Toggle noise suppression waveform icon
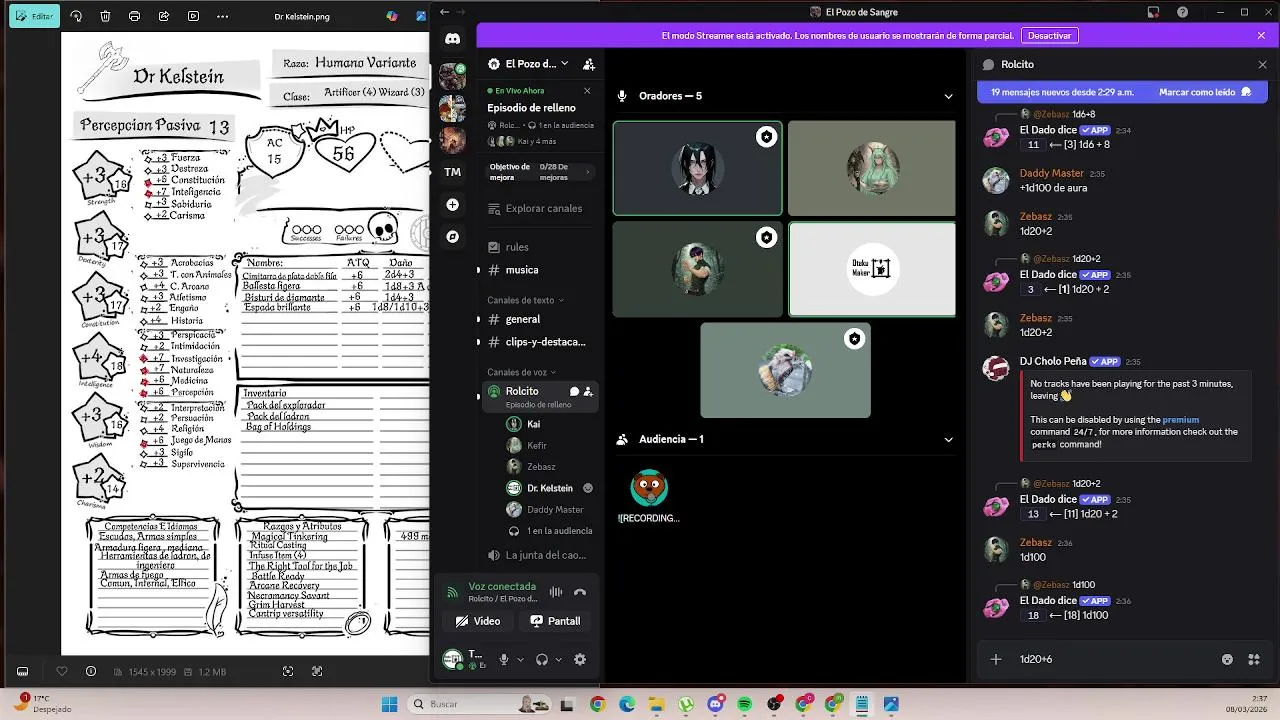 pyautogui.click(x=556, y=592)
